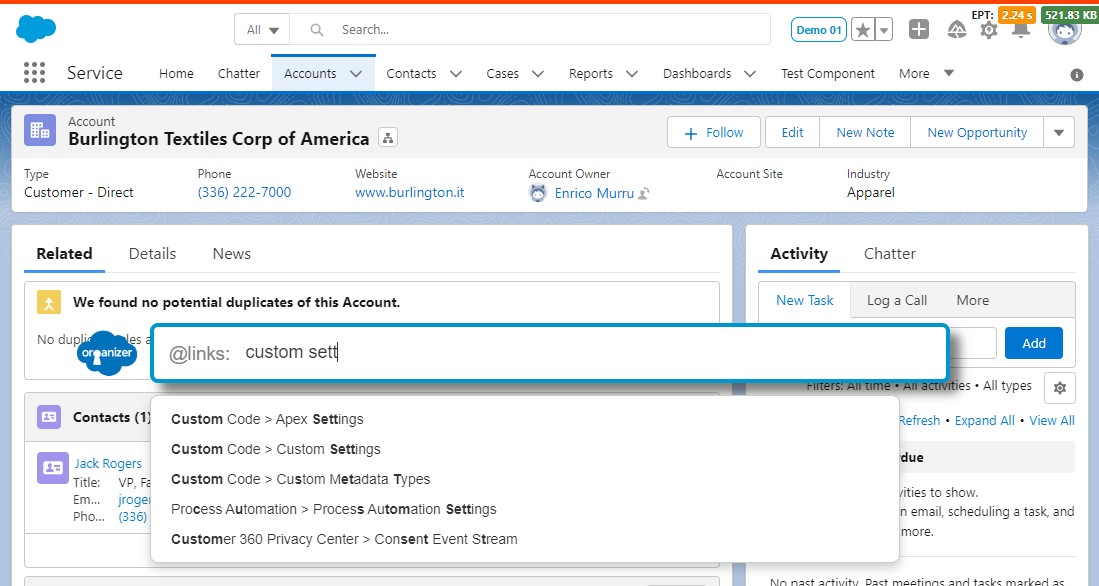
Task: Focus the @links organizer input box
Action: (550, 353)
